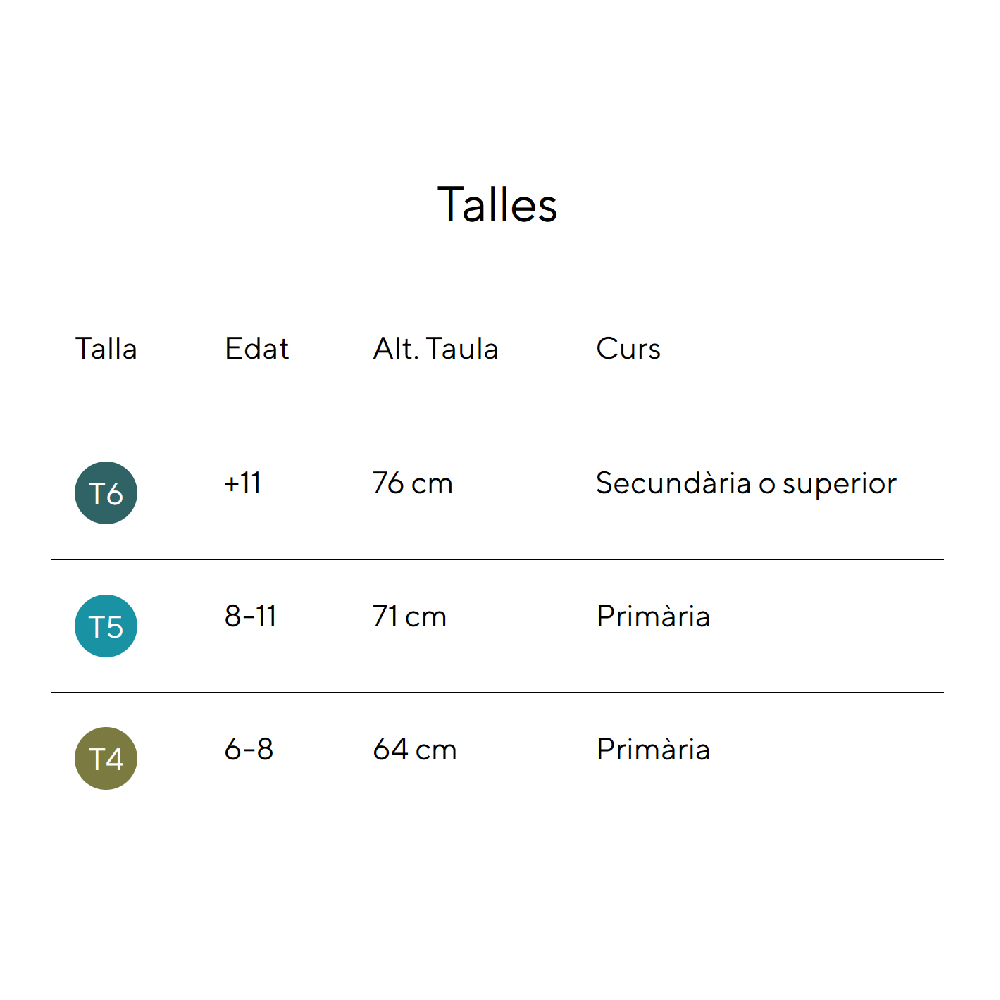Click Secundària o superior course text
The height and width of the screenshot is (1000, 1000).
pos(746,483)
